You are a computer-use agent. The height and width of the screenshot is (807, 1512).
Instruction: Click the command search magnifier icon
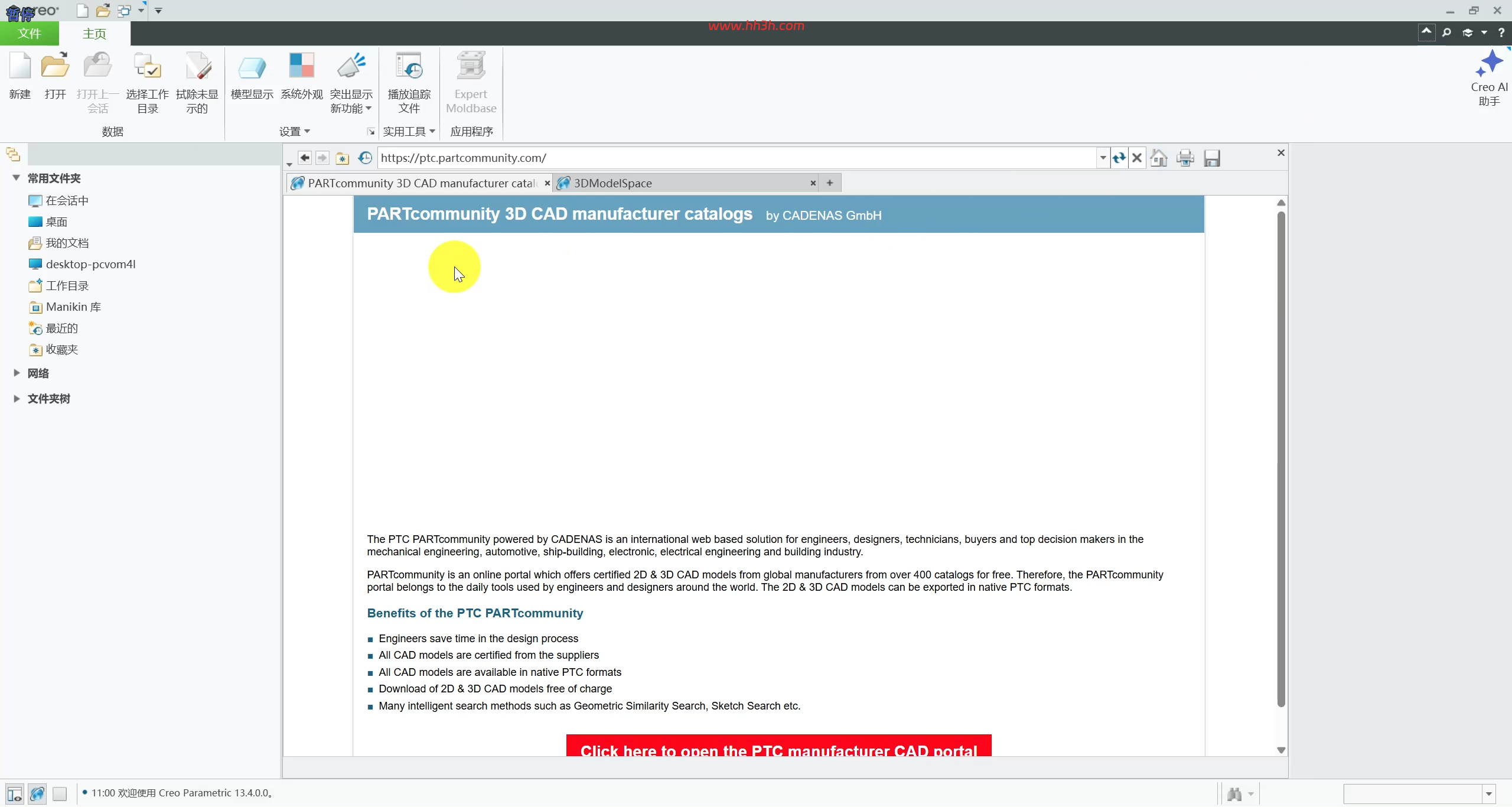tap(1446, 32)
